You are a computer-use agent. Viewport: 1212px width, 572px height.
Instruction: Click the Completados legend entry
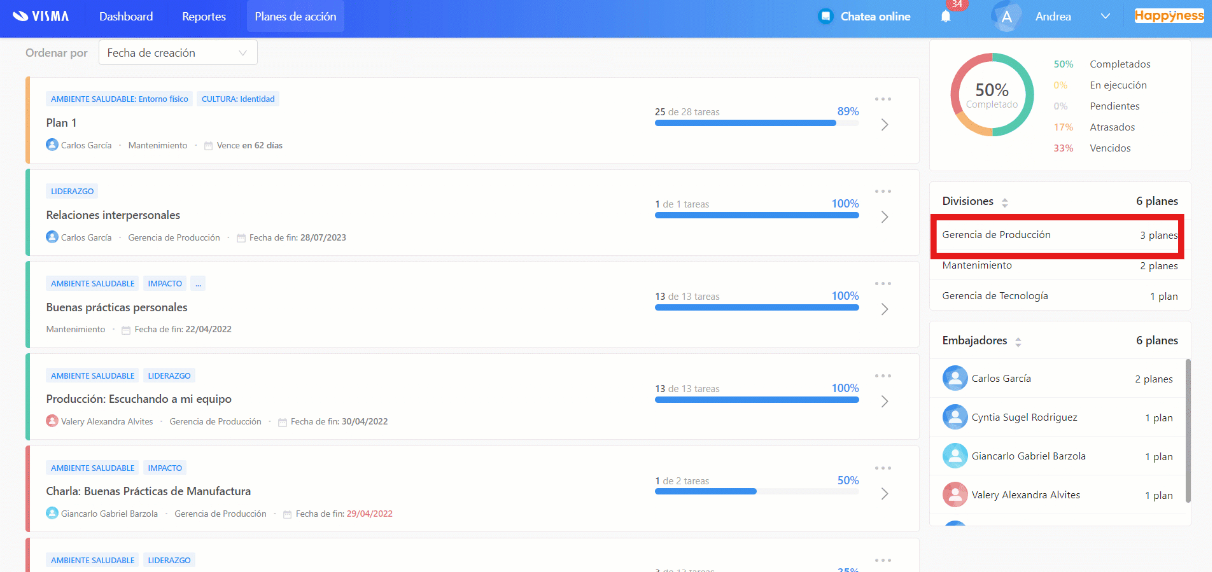pos(1120,64)
